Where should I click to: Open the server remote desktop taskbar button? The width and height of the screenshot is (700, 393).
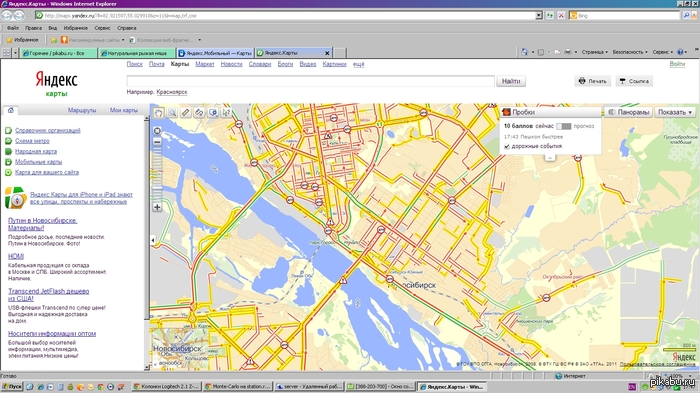point(308,387)
